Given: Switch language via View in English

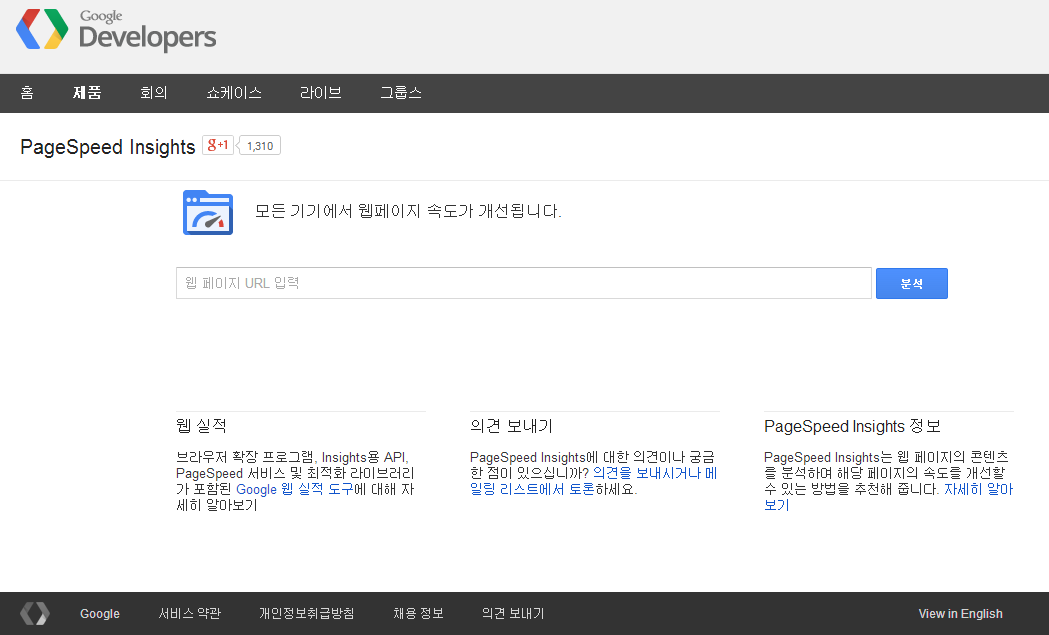Looking at the screenshot, I should click(x=960, y=614).
